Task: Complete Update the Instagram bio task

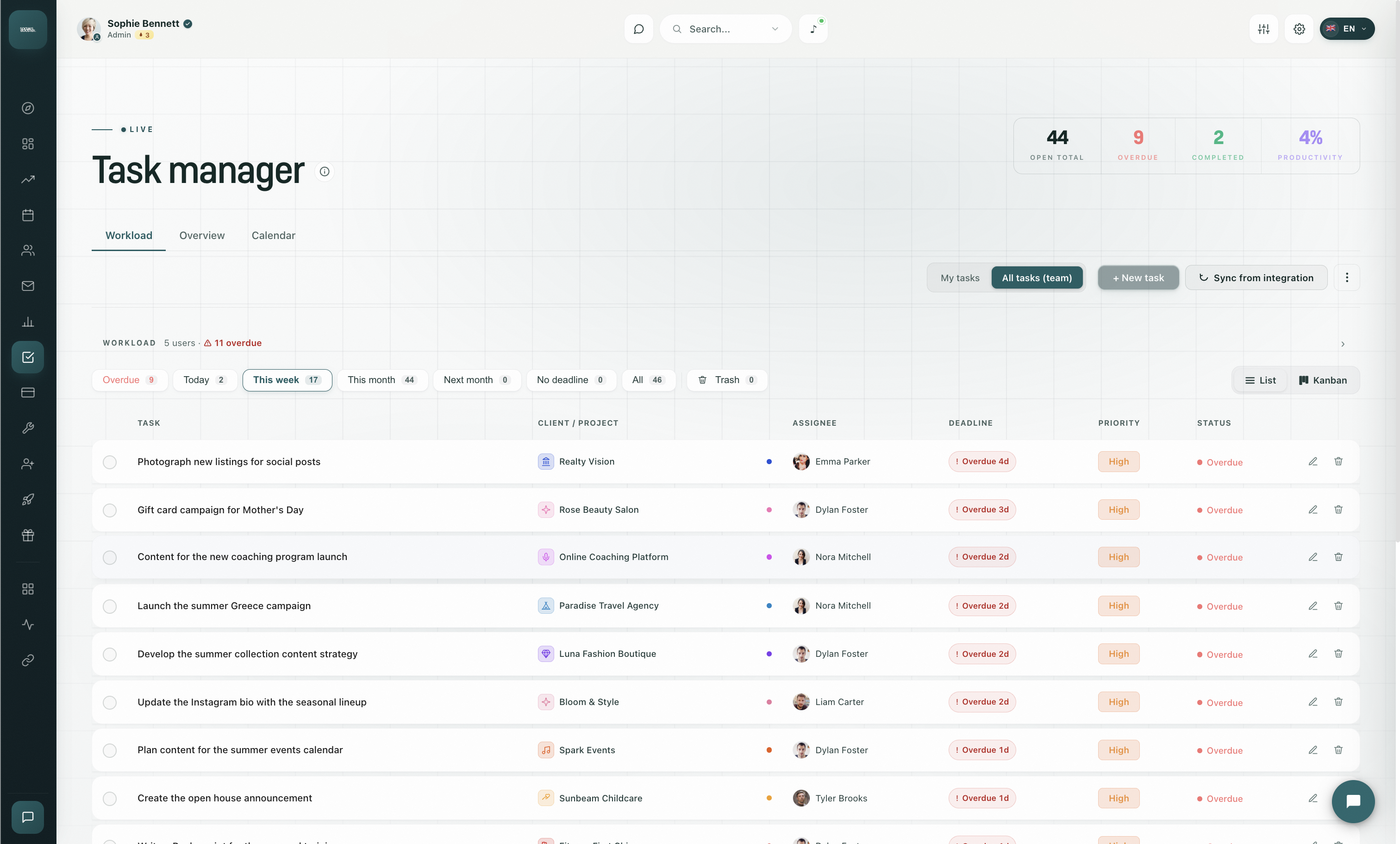Action: coord(110,702)
